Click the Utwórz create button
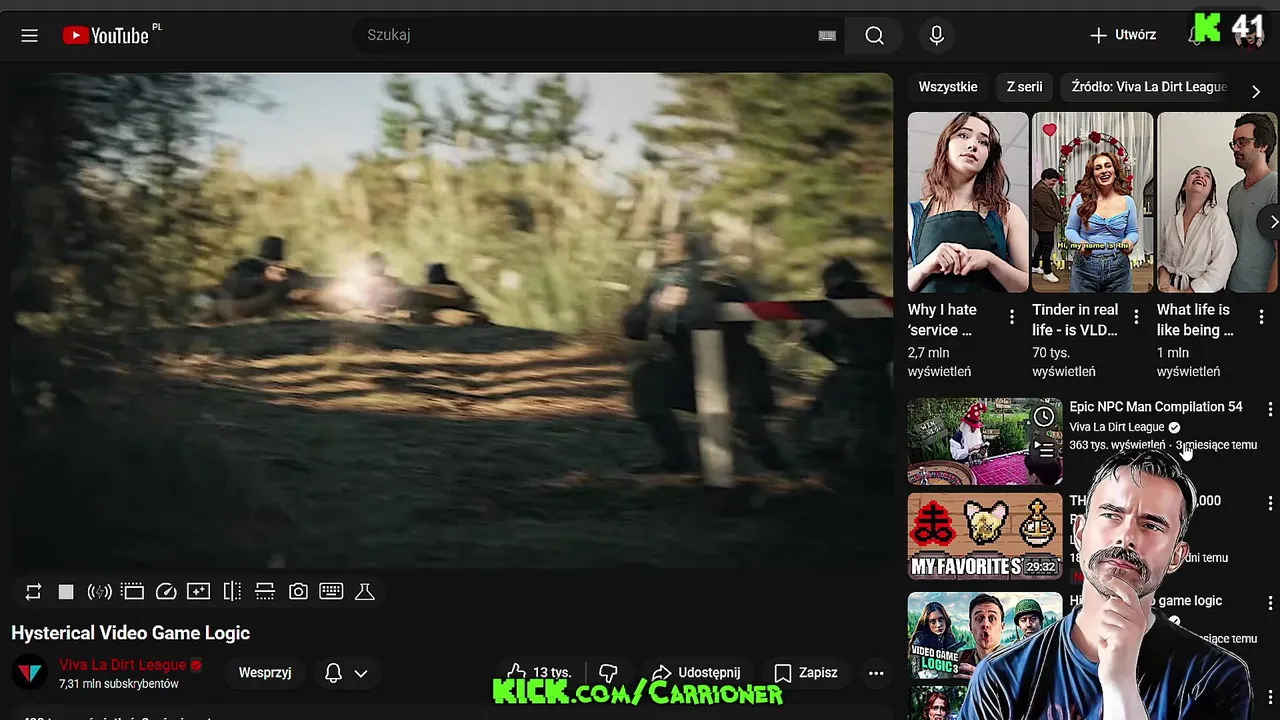The width and height of the screenshot is (1280, 720). (x=1123, y=35)
